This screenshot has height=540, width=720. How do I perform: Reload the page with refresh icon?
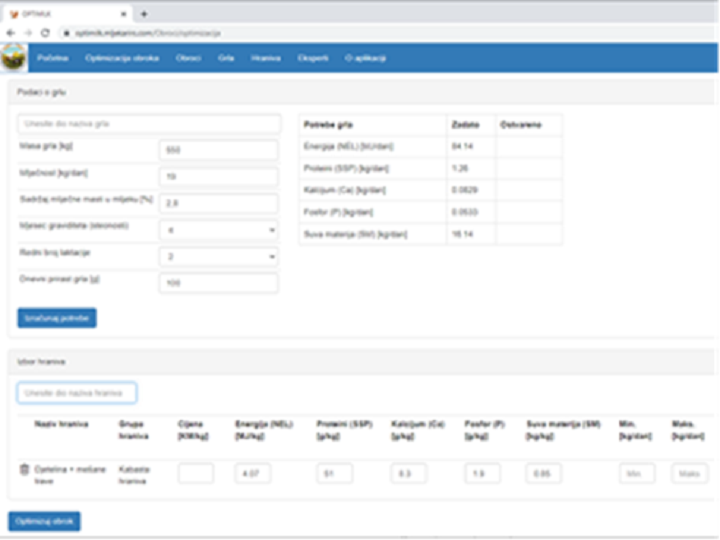[45, 33]
